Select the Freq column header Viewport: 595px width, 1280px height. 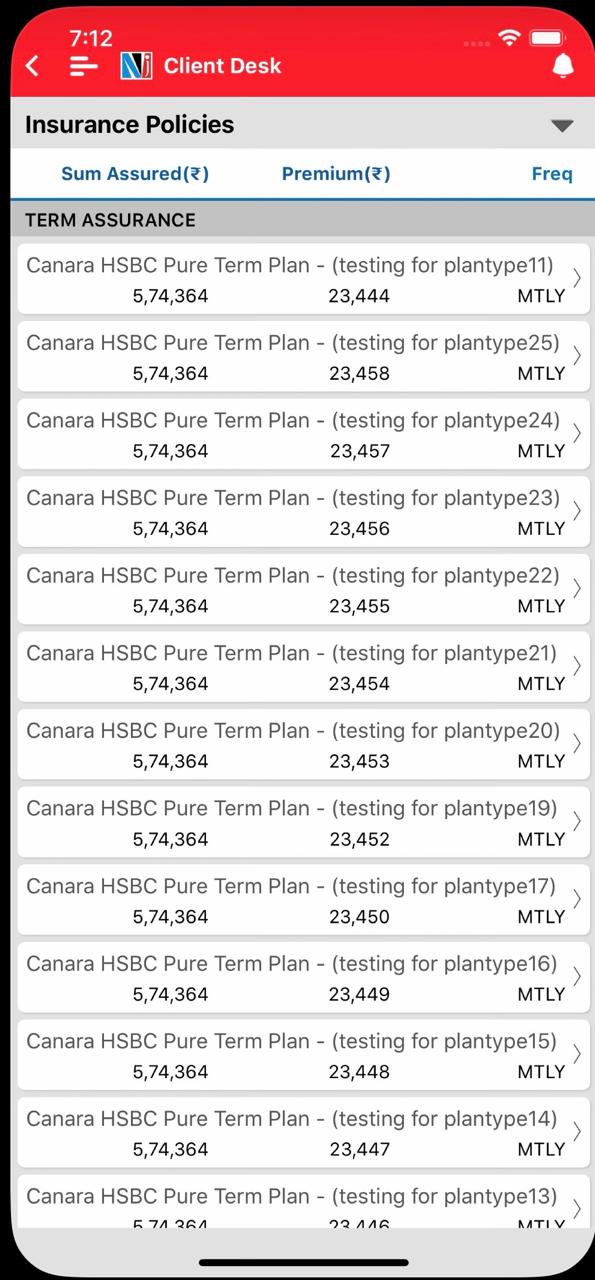tap(552, 174)
